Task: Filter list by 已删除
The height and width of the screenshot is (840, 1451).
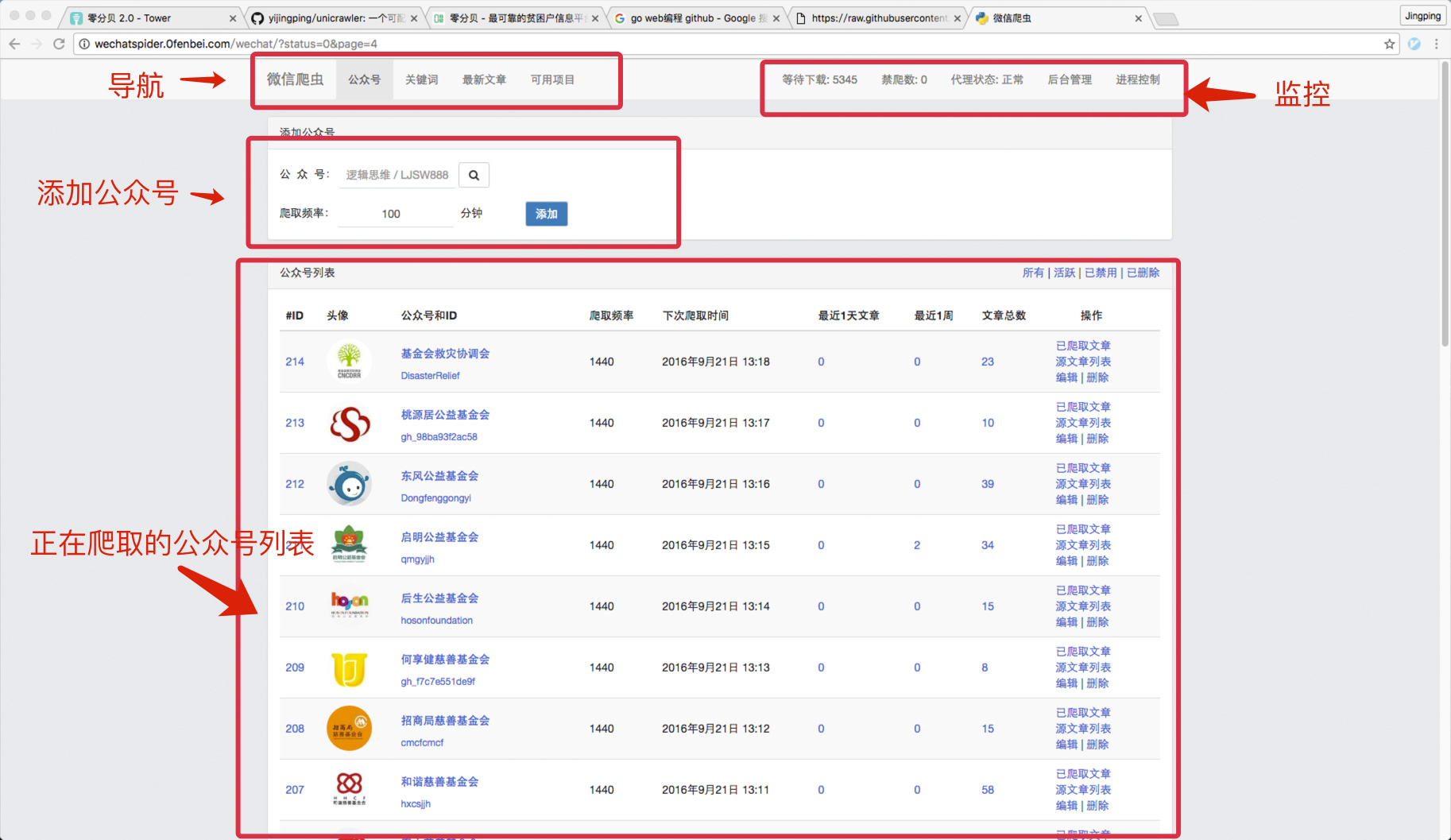Action: pos(1143,273)
